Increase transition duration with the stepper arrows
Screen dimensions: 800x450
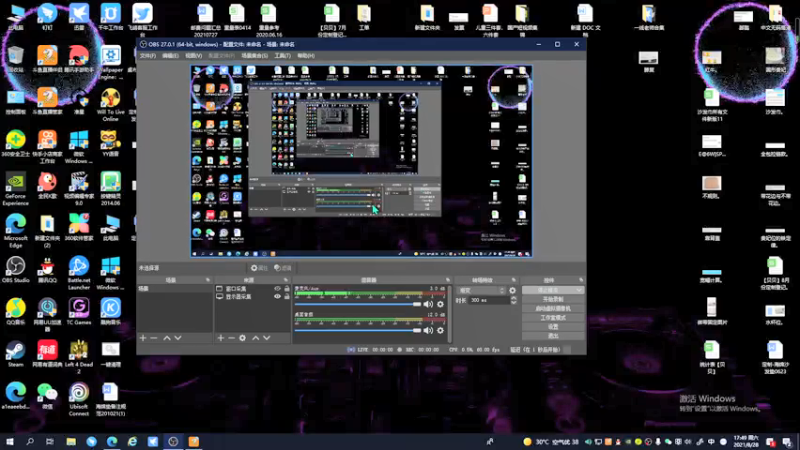point(513,298)
